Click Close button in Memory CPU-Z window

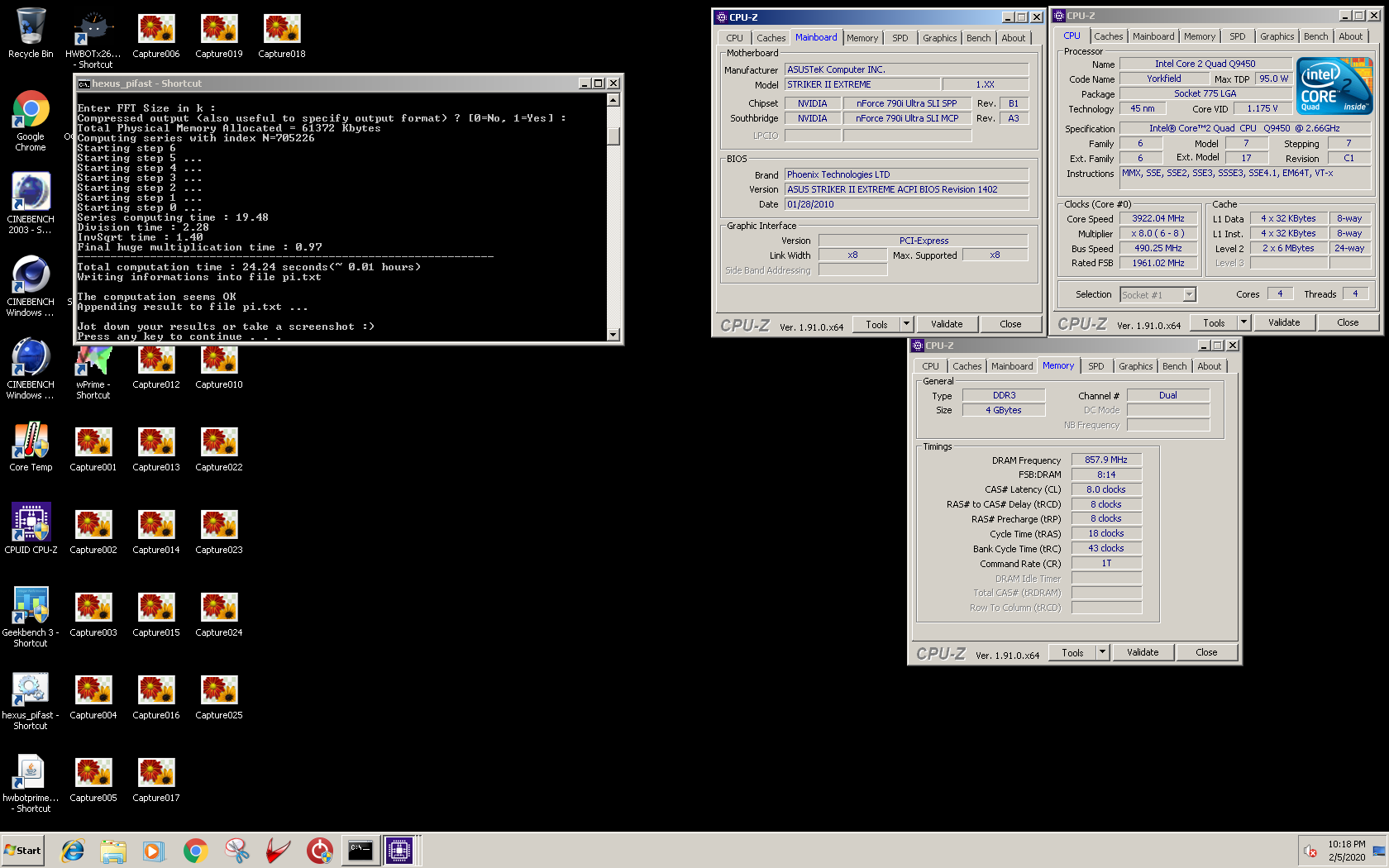pos(1206,652)
